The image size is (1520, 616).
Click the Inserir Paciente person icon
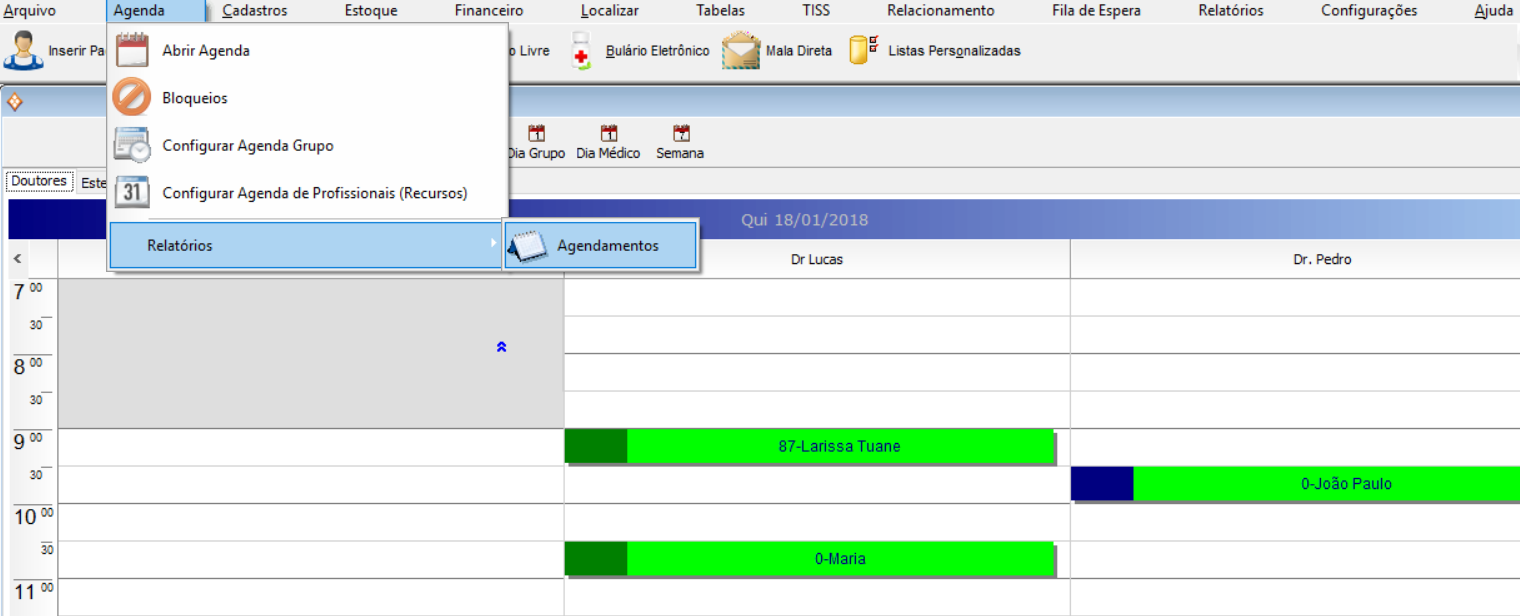pyautogui.click(x=22, y=50)
